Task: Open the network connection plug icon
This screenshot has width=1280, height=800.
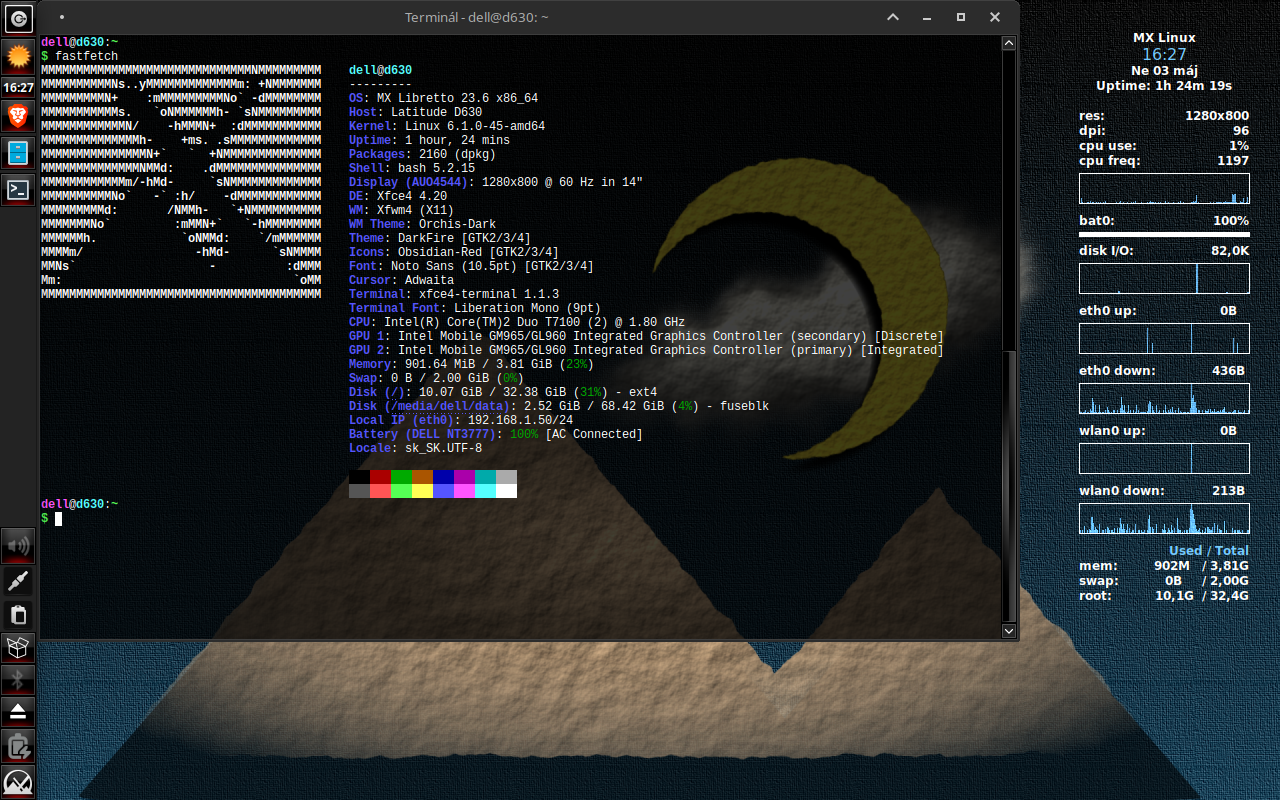Action: 18,581
